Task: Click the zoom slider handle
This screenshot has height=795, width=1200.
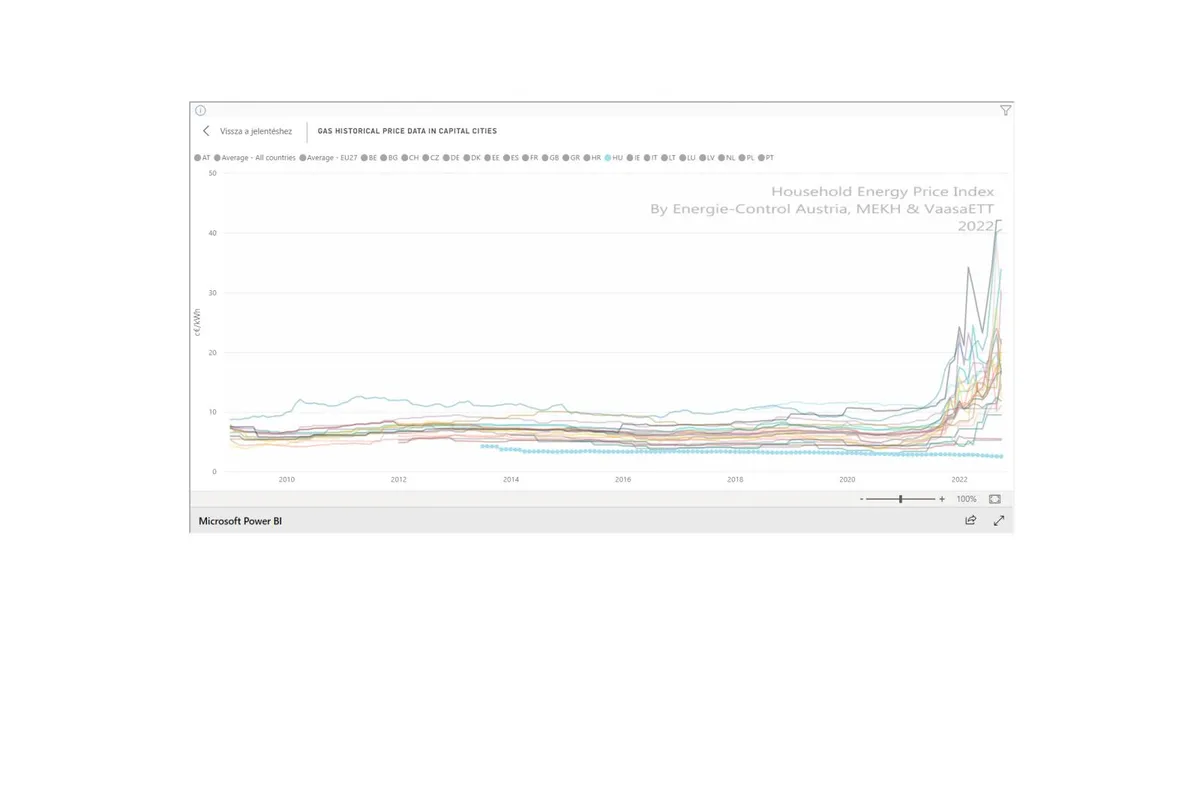Action: pos(901,498)
